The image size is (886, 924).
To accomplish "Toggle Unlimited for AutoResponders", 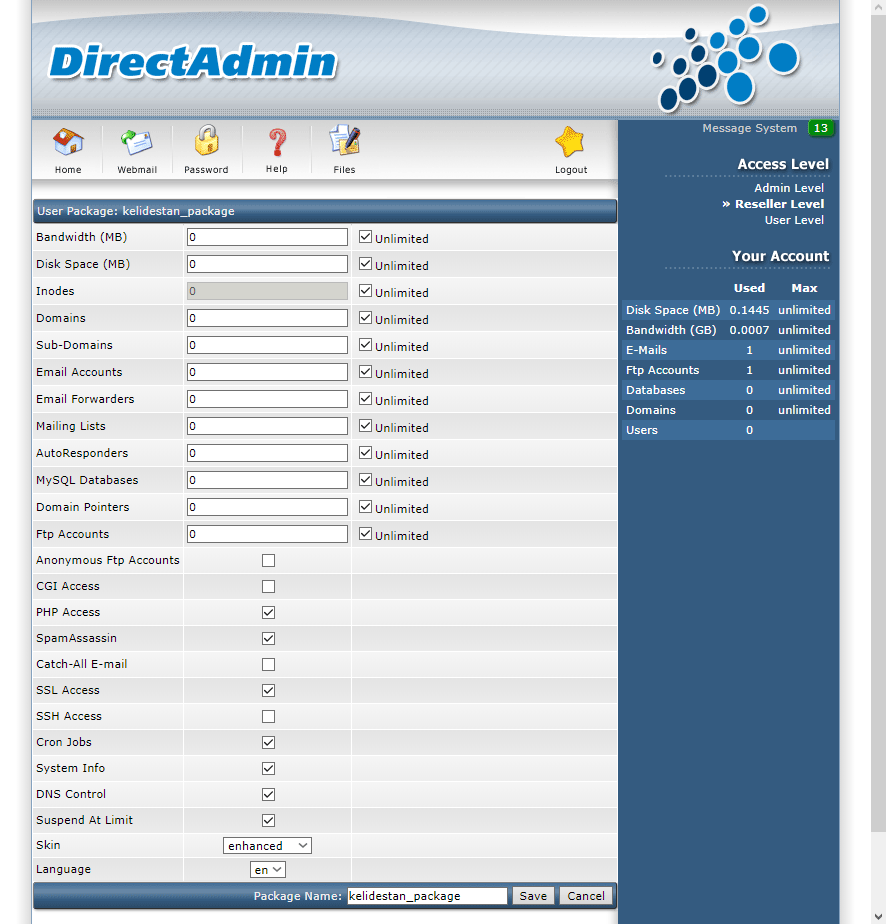I will pos(365,453).
